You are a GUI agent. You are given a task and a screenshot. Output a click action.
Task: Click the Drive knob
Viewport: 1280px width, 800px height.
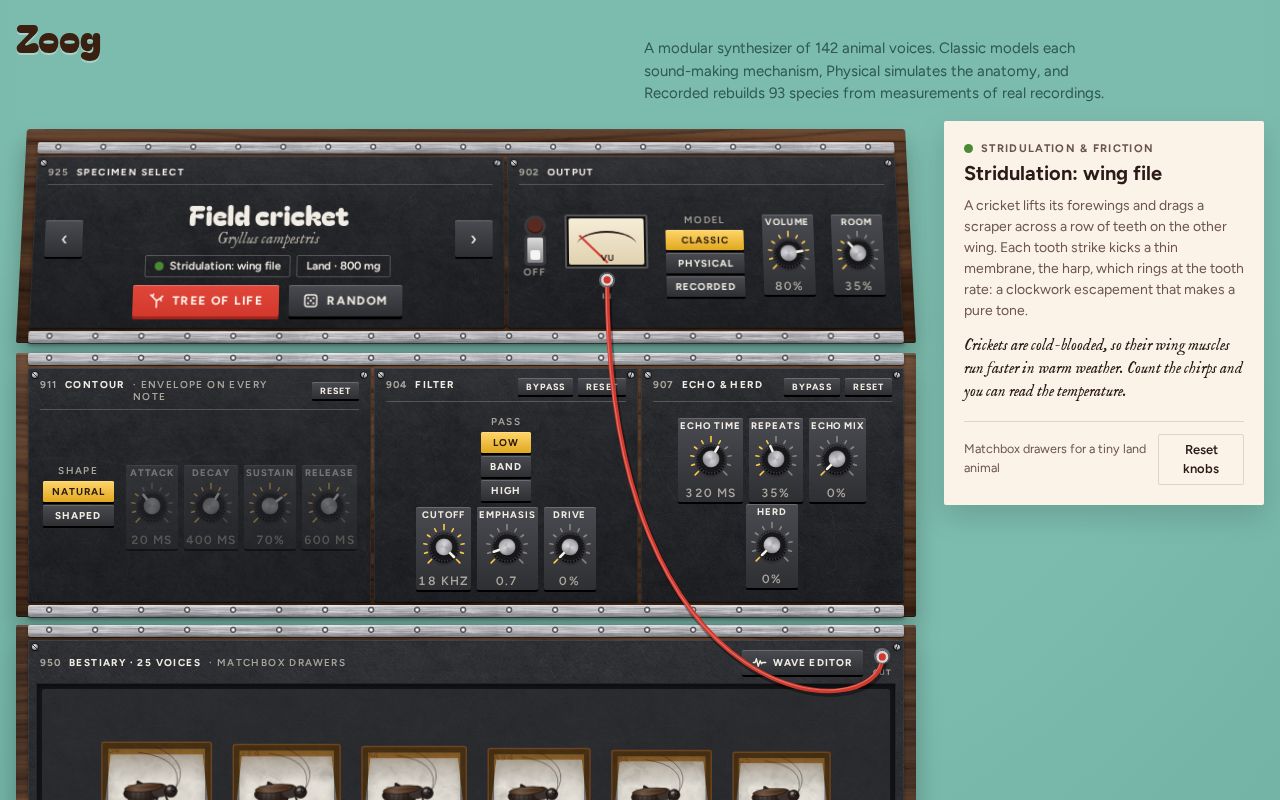click(569, 547)
